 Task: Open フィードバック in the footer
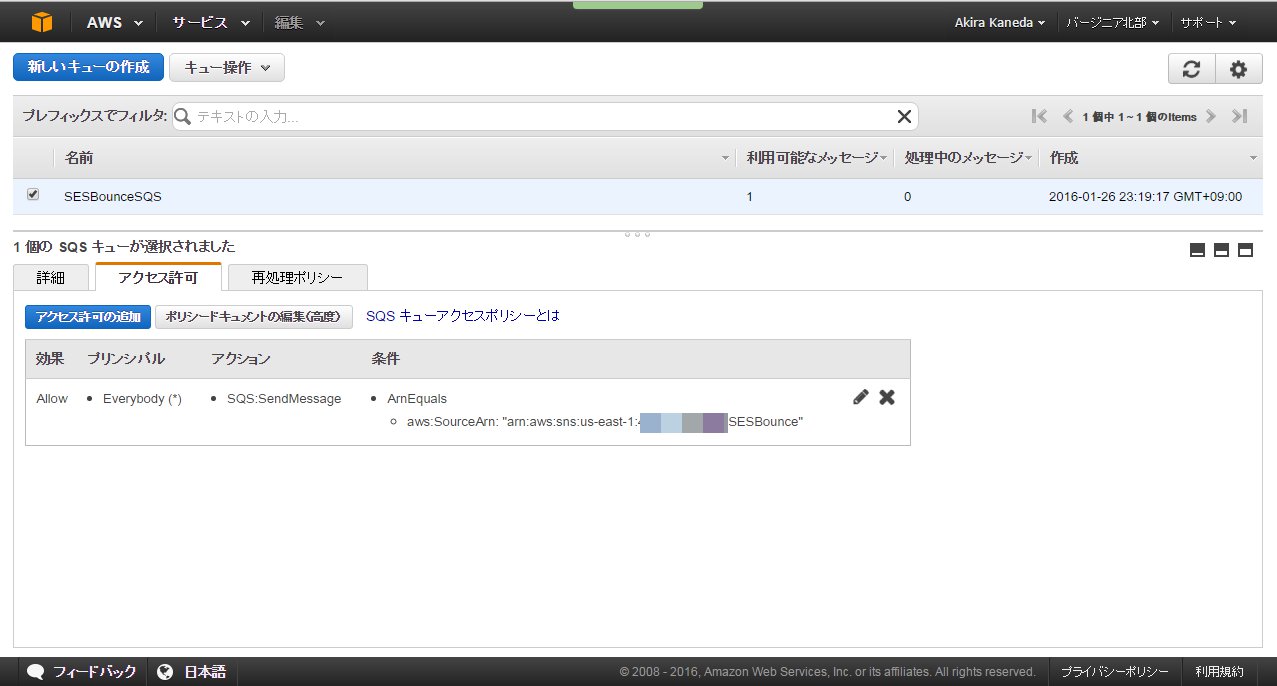pos(81,672)
